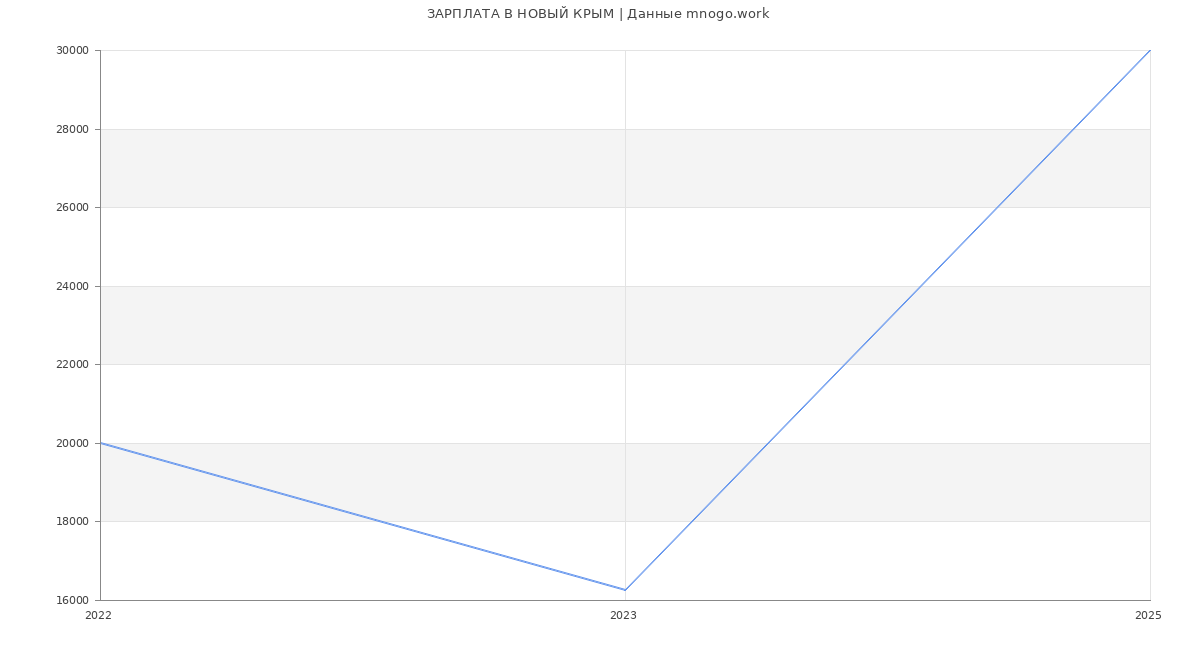Click the 2022 x-axis label
The height and width of the screenshot is (650, 1200).
(98, 616)
